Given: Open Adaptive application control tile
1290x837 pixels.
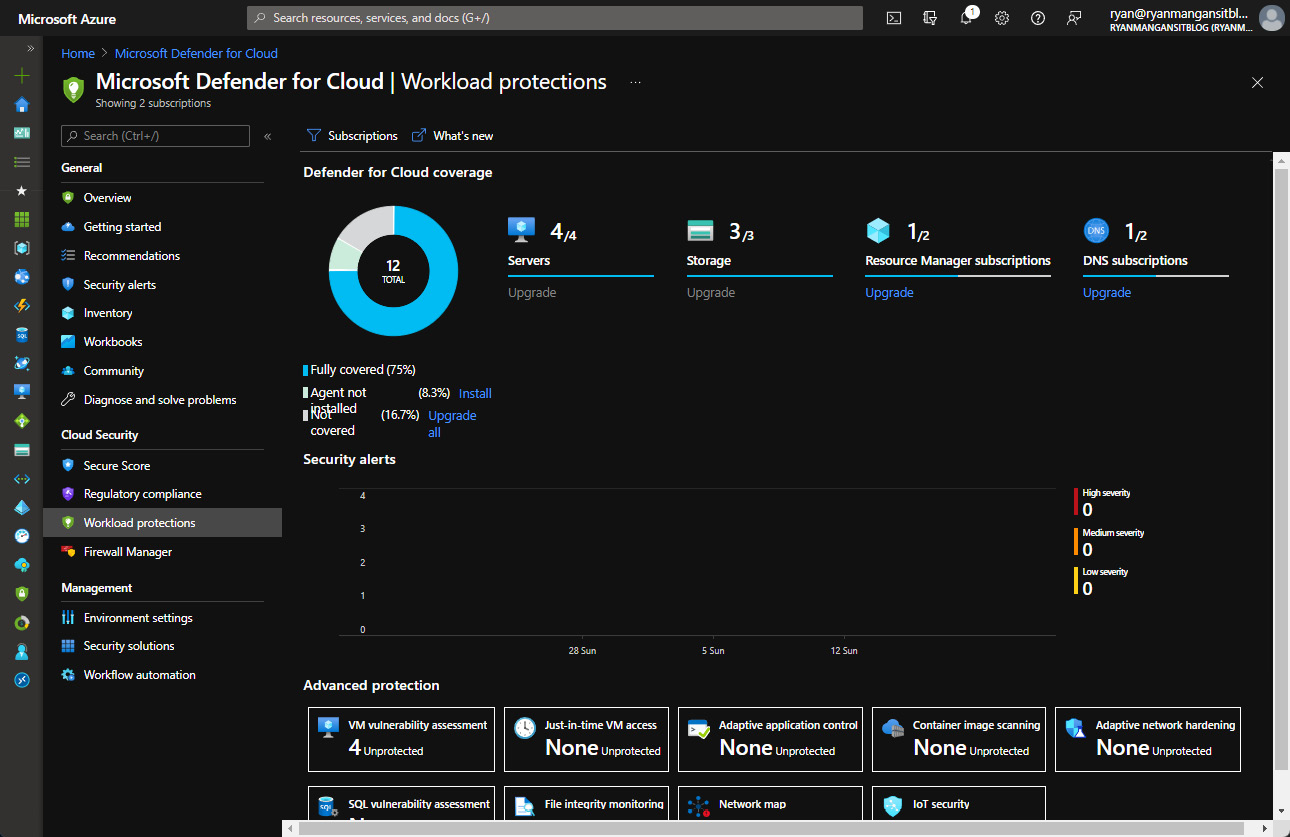Looking at the screenshot, I should click(x=770, y=738).
